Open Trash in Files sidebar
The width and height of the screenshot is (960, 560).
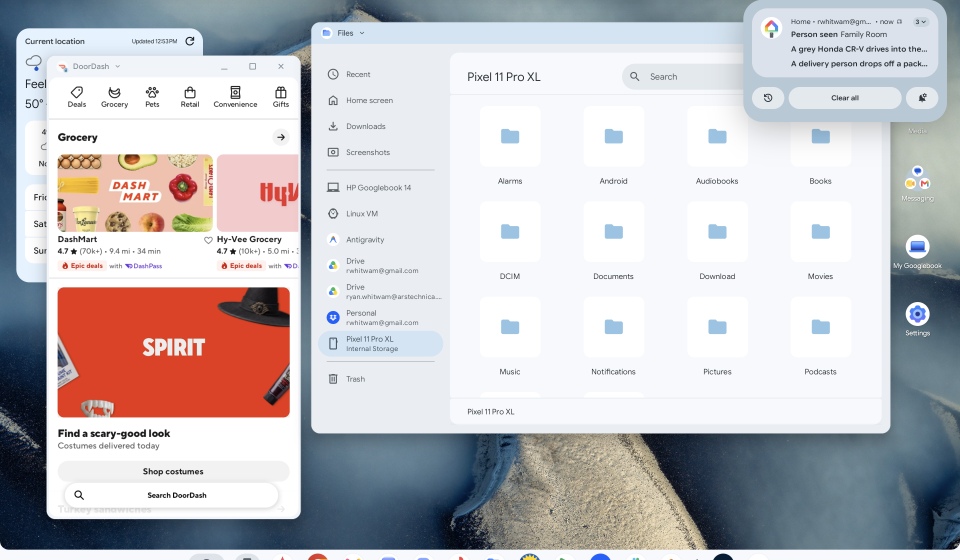(x=380, y=379)
